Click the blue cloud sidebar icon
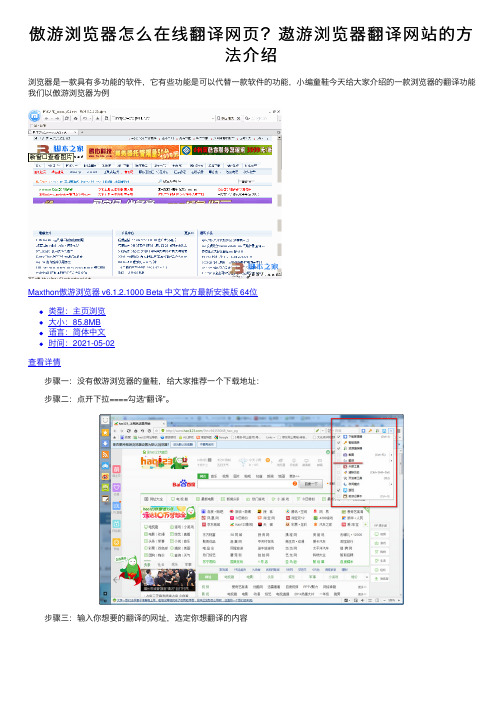 point(105,465)
